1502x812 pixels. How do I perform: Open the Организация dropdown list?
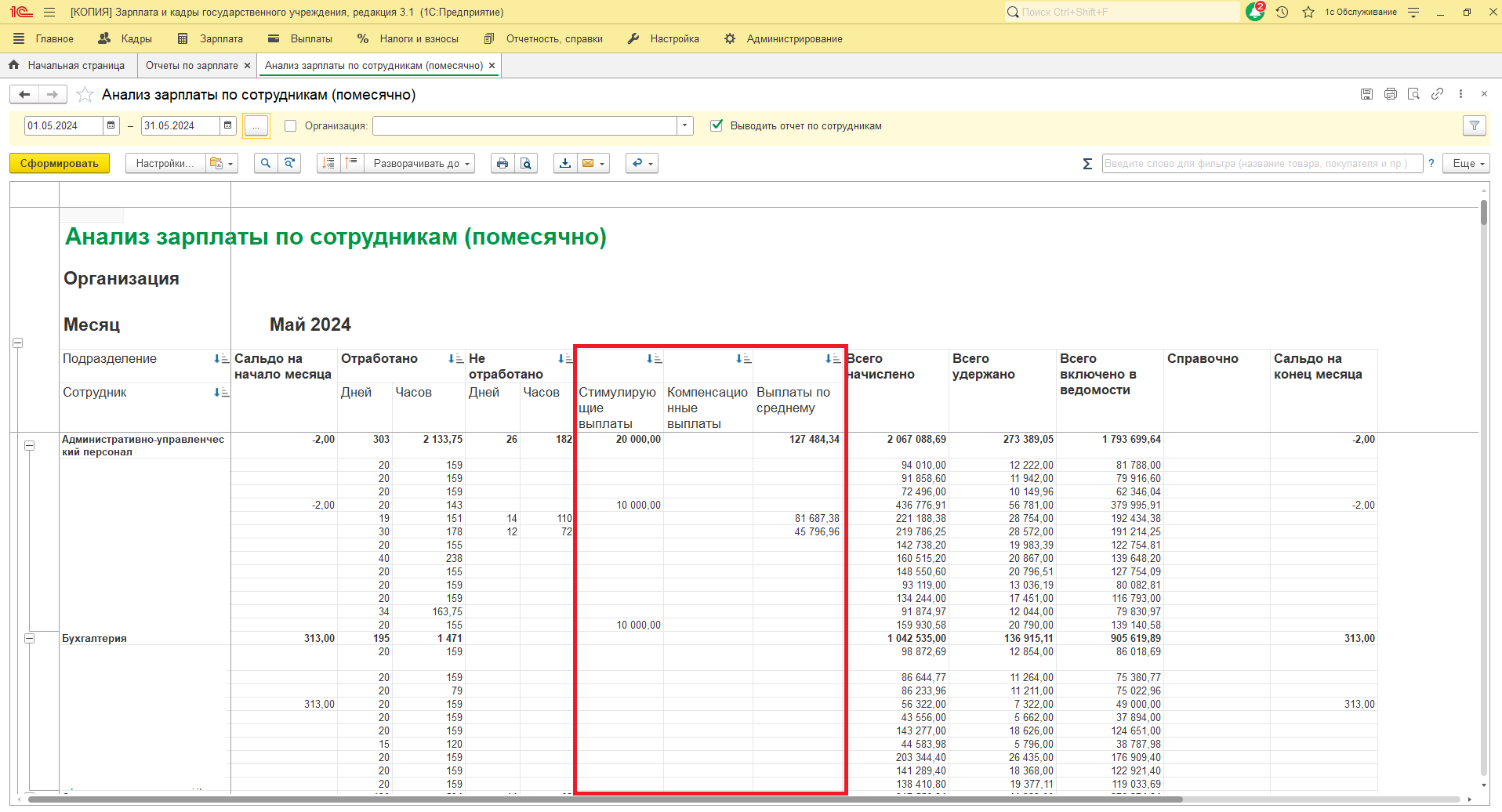pyautogui.click(x=685, y=125)
